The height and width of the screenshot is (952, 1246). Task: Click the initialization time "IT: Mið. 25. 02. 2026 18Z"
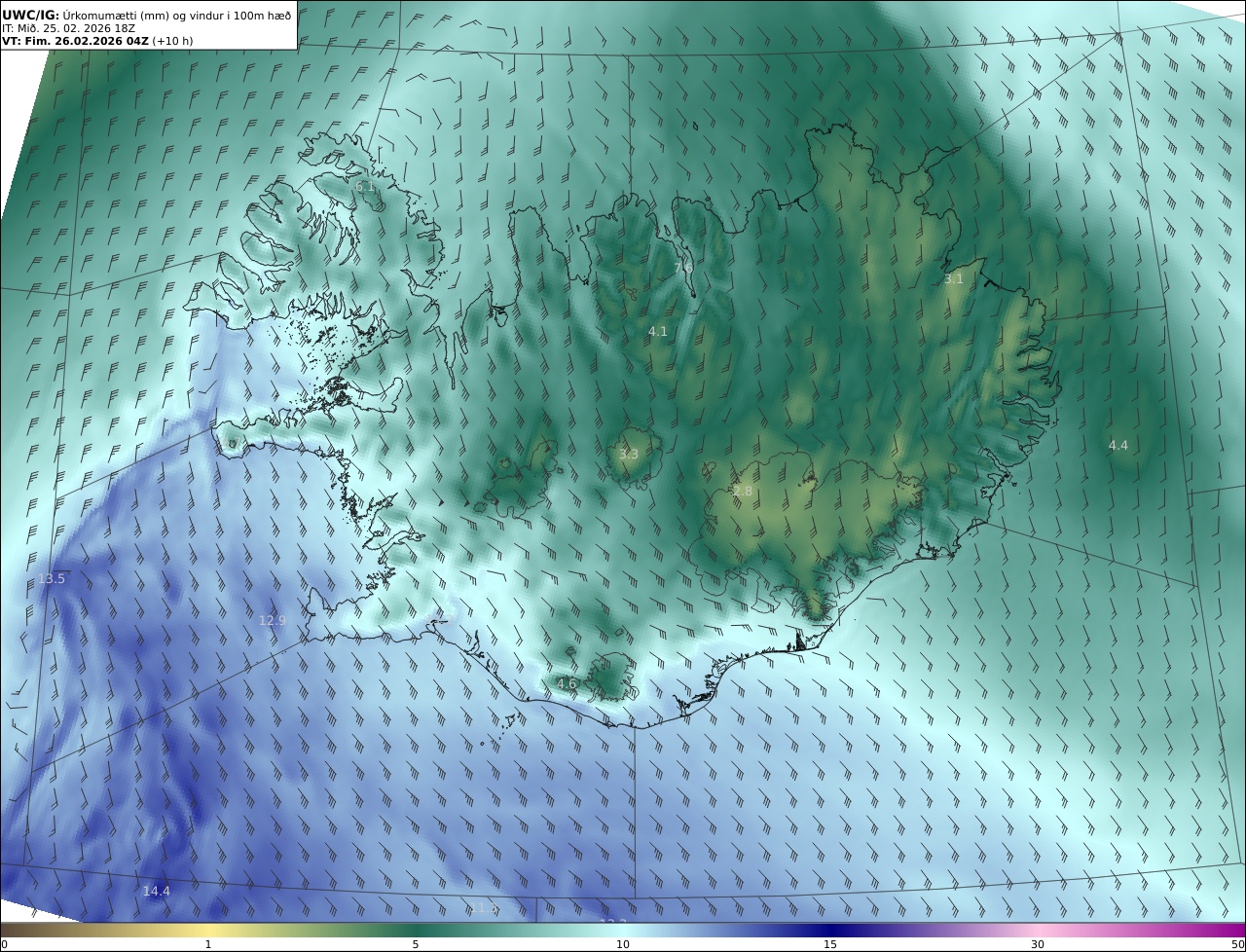pos(68,28)
